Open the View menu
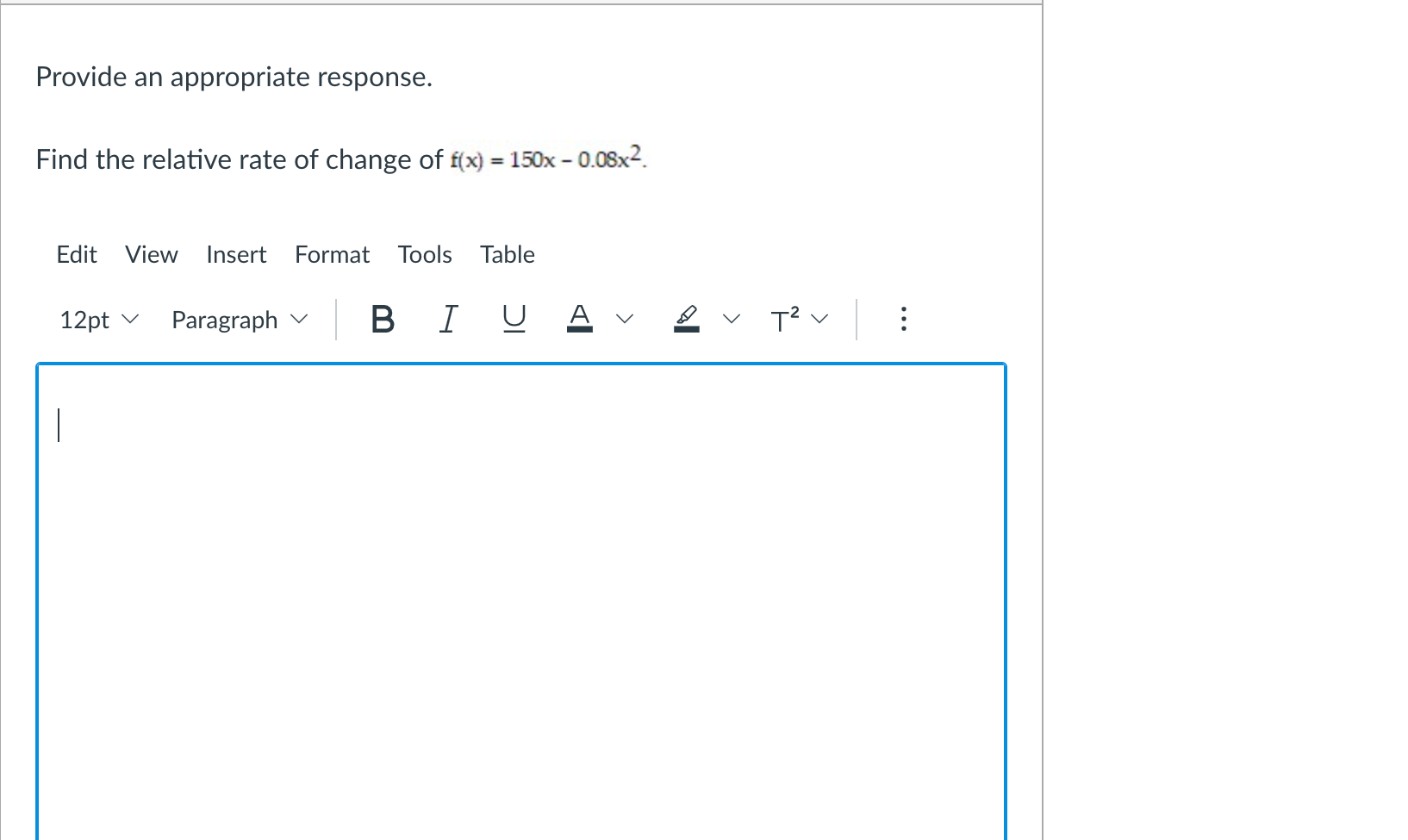The height and width of the screenshot is (840, 1408). pos(151,254)
